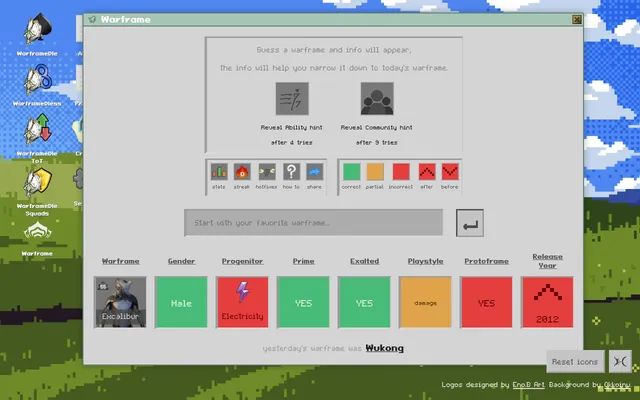Click the Release Year column header
This screenshot has width=640, height=400.
point(547,261)
